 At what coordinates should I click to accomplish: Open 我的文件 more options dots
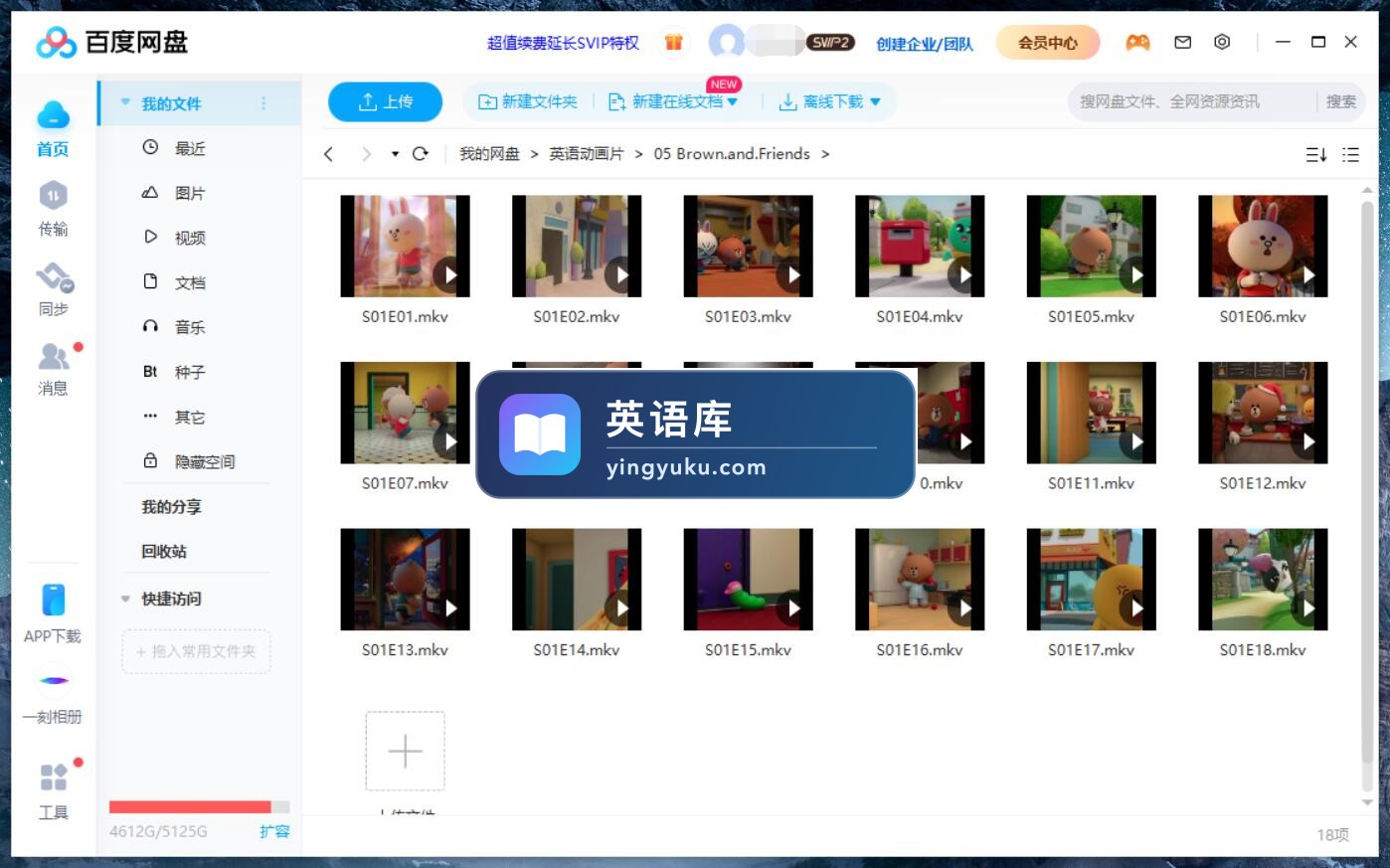pyautogui.click(x=263, y=102)
